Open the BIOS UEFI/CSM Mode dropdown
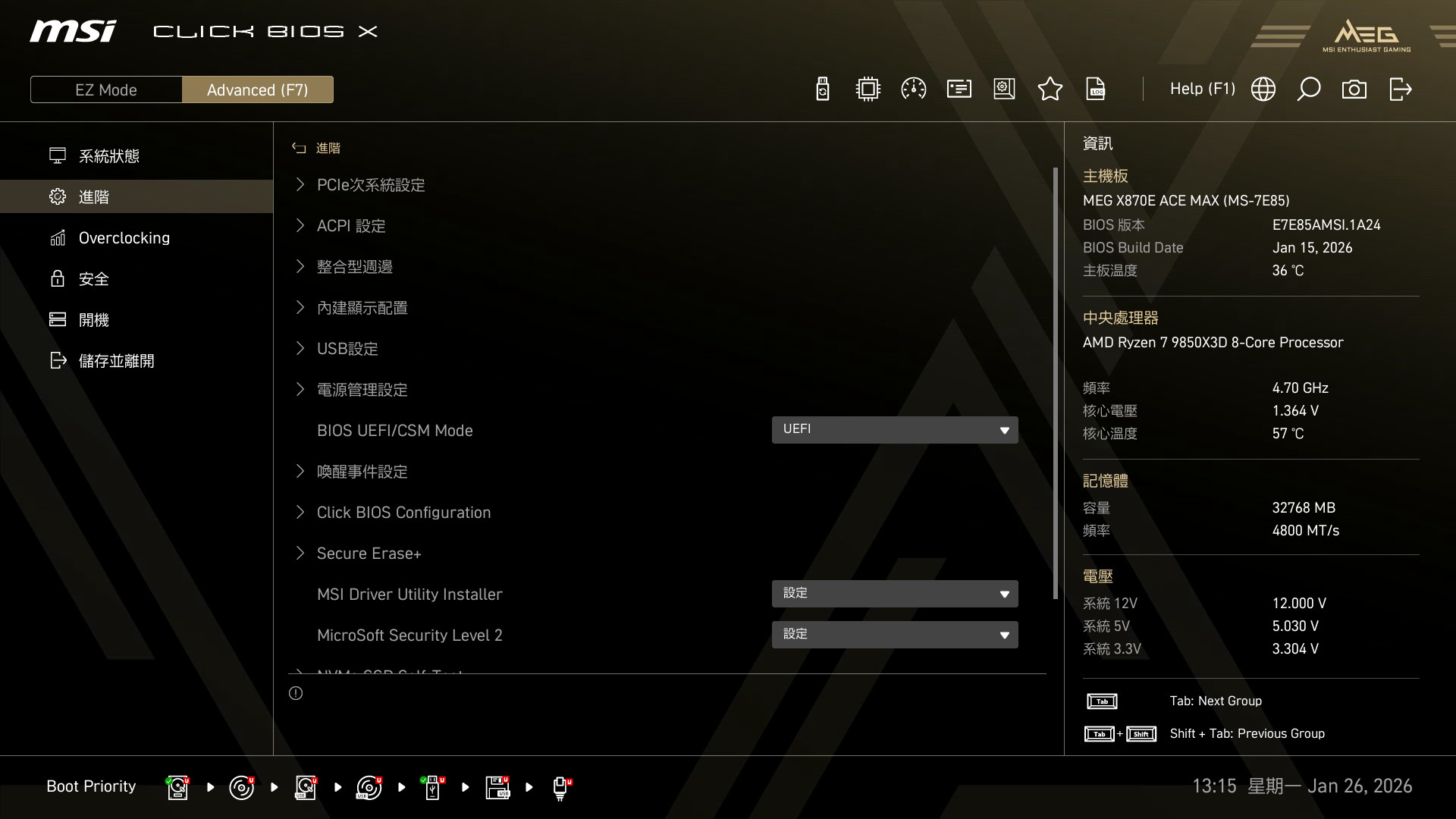Screen dimensions: 1456x819 click(894, 430)
